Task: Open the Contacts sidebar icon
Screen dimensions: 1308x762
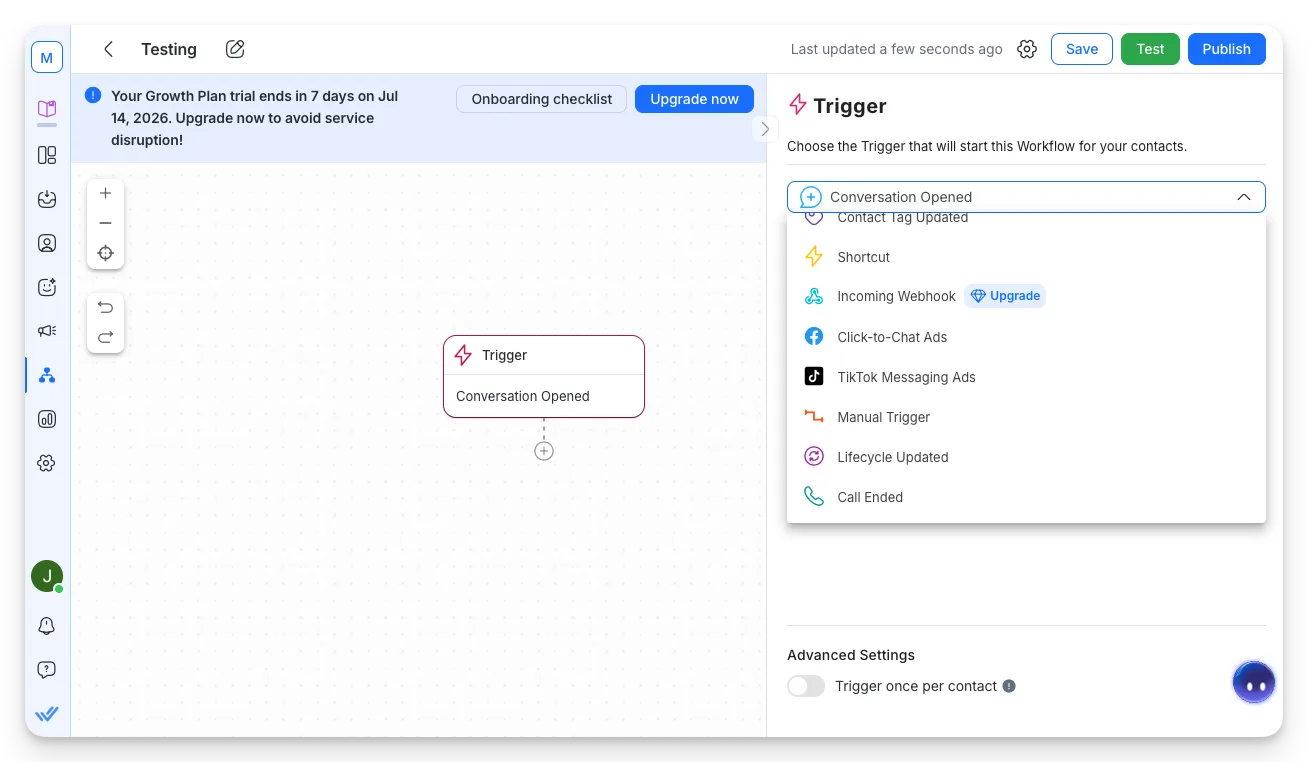Action: 47,243
